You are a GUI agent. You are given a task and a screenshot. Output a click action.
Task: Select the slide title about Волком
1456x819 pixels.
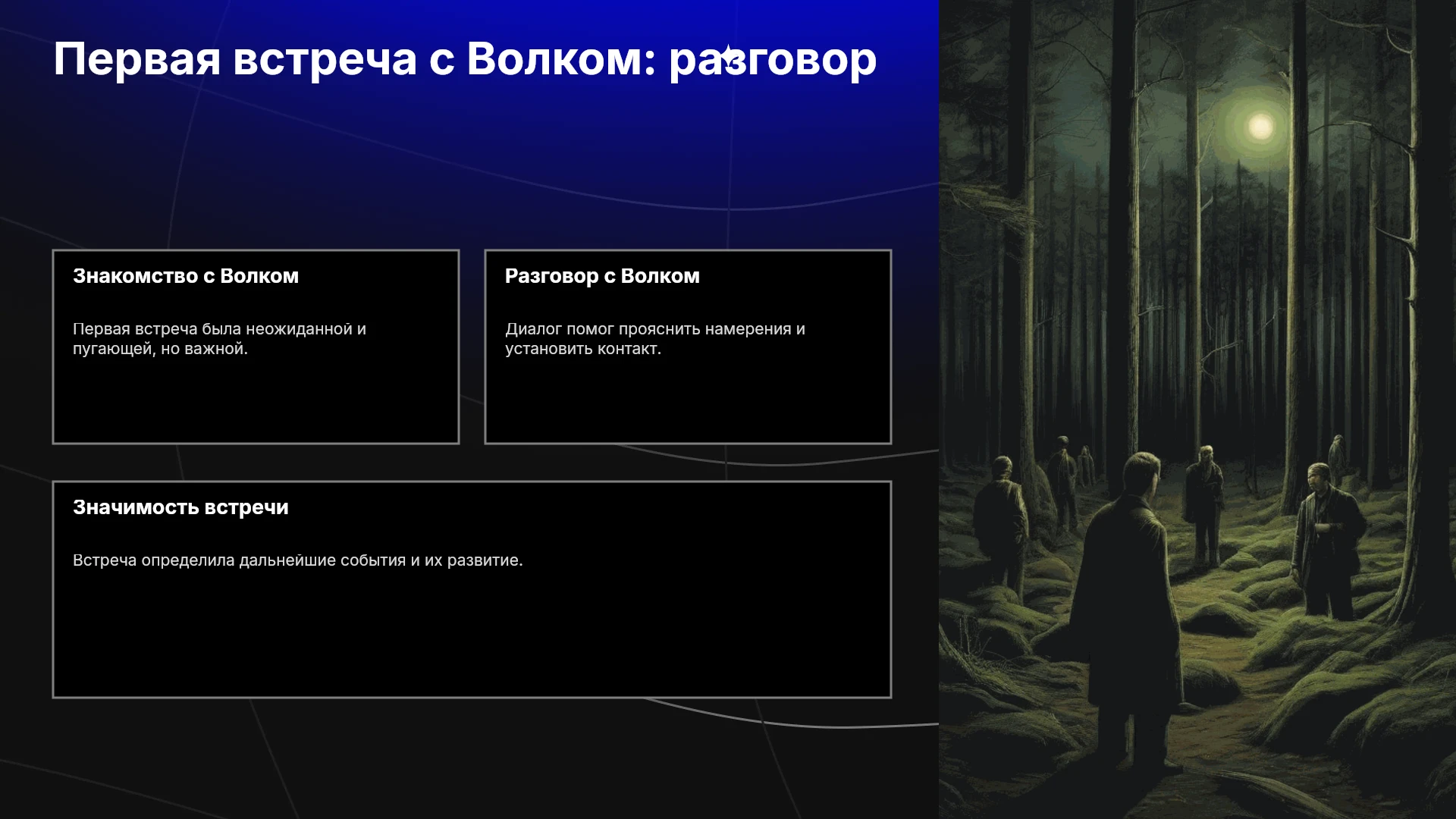[465, 59]
